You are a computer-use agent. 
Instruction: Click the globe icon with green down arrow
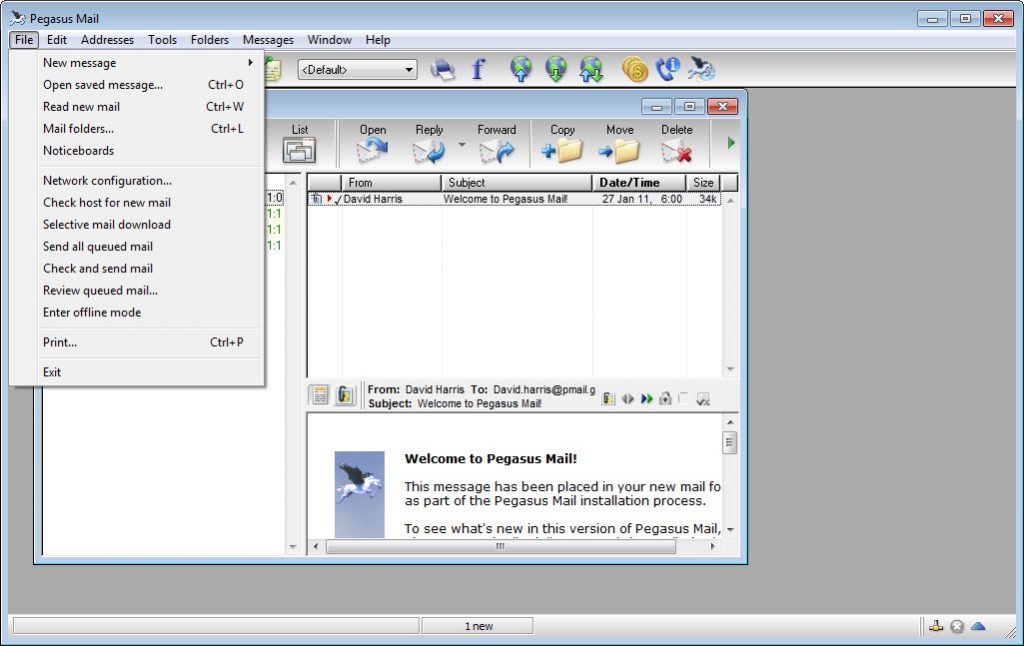pos(556,69)
